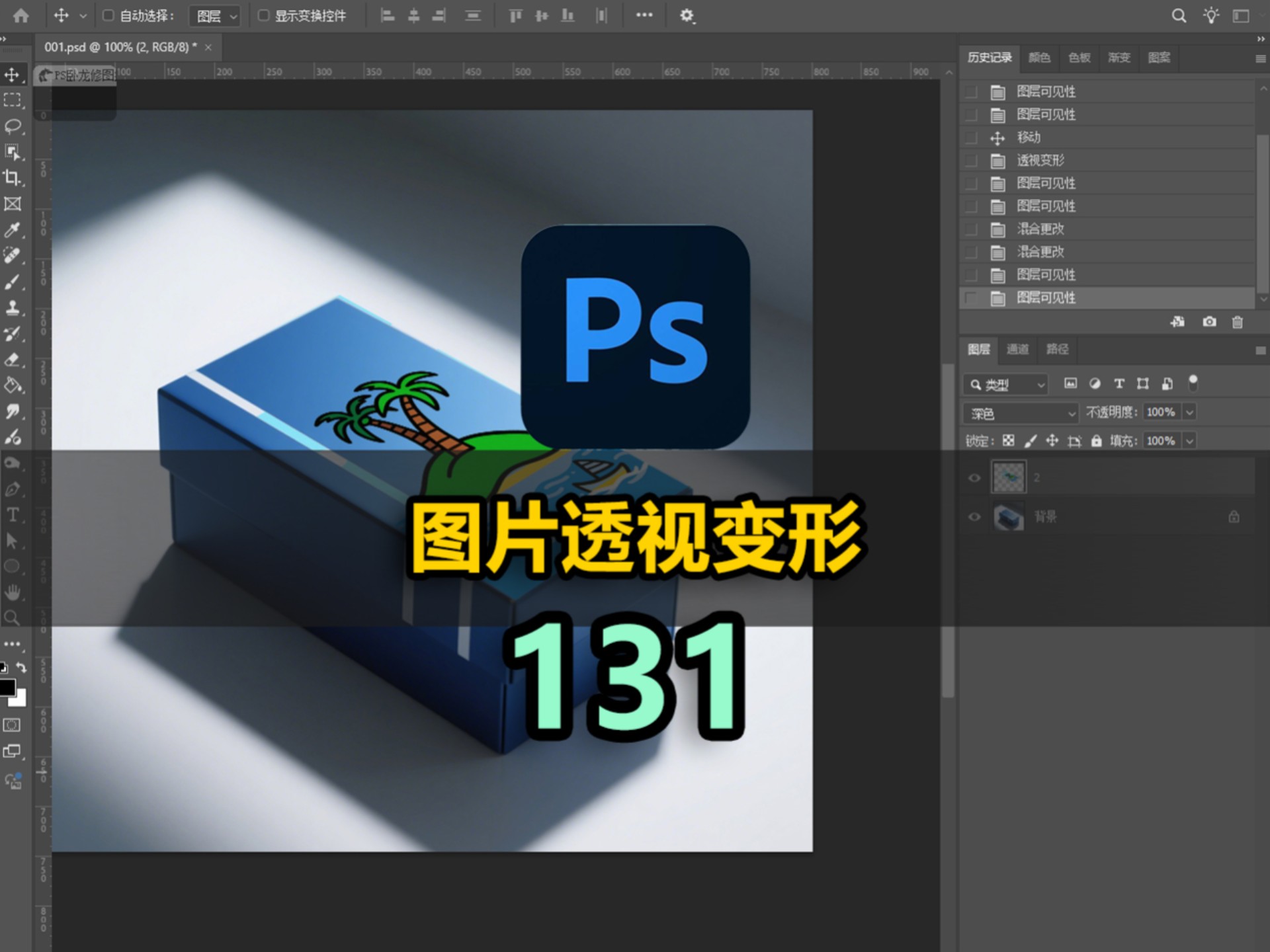Open the Discover lightbulb icon
Screen dimensions: 1270x952
click(1211, 16)
